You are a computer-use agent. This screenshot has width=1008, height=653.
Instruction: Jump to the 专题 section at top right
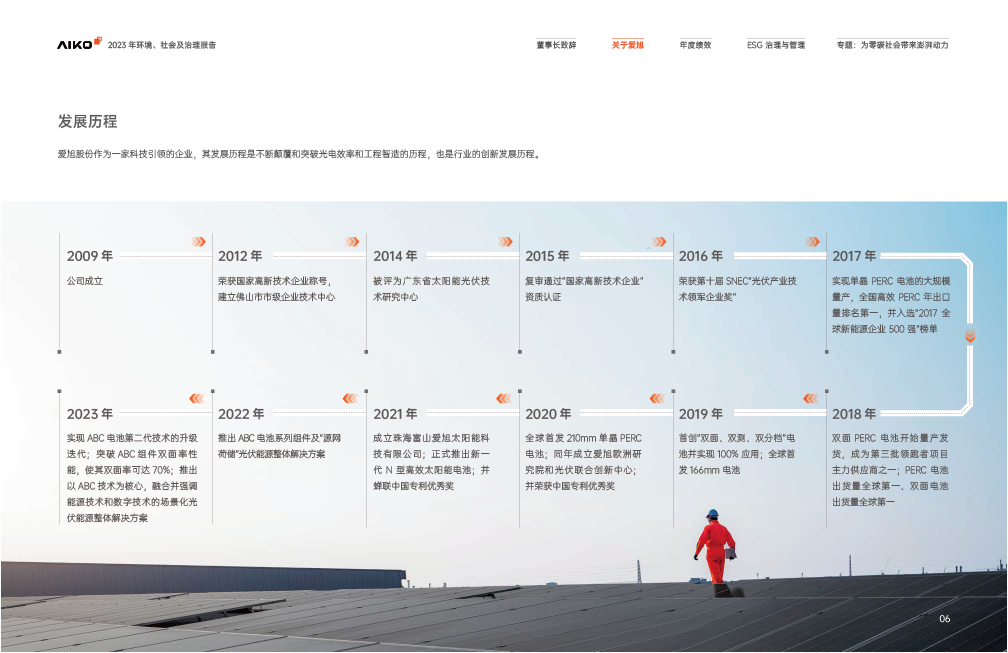click(x=892, y=45)
